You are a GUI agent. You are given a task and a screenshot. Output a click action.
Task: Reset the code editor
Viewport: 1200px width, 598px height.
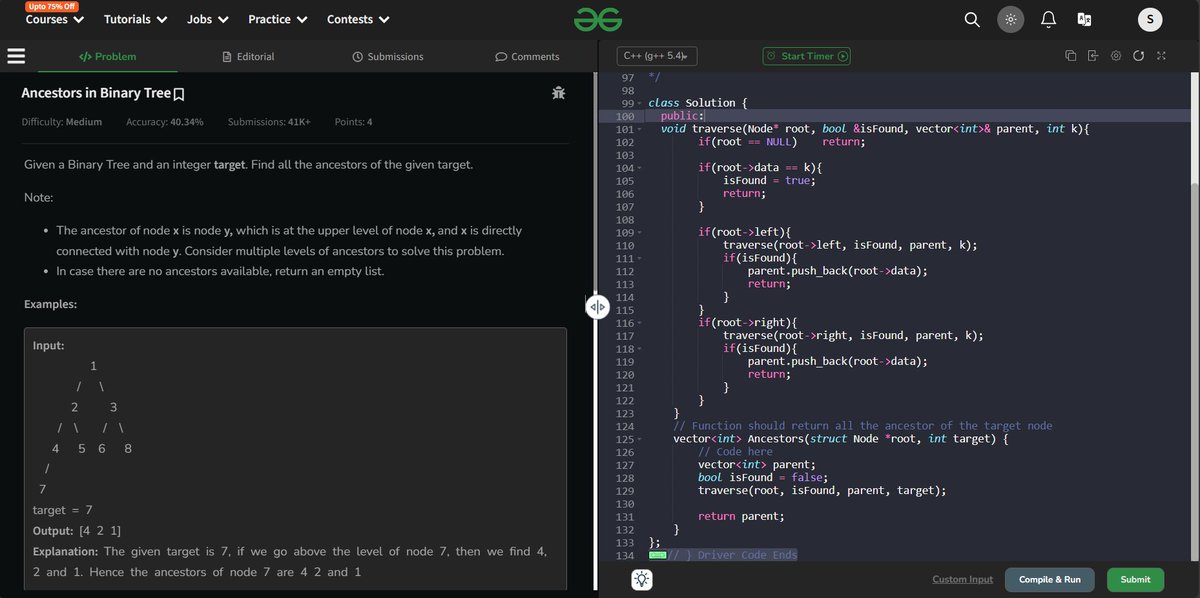tap(1139, 56)
